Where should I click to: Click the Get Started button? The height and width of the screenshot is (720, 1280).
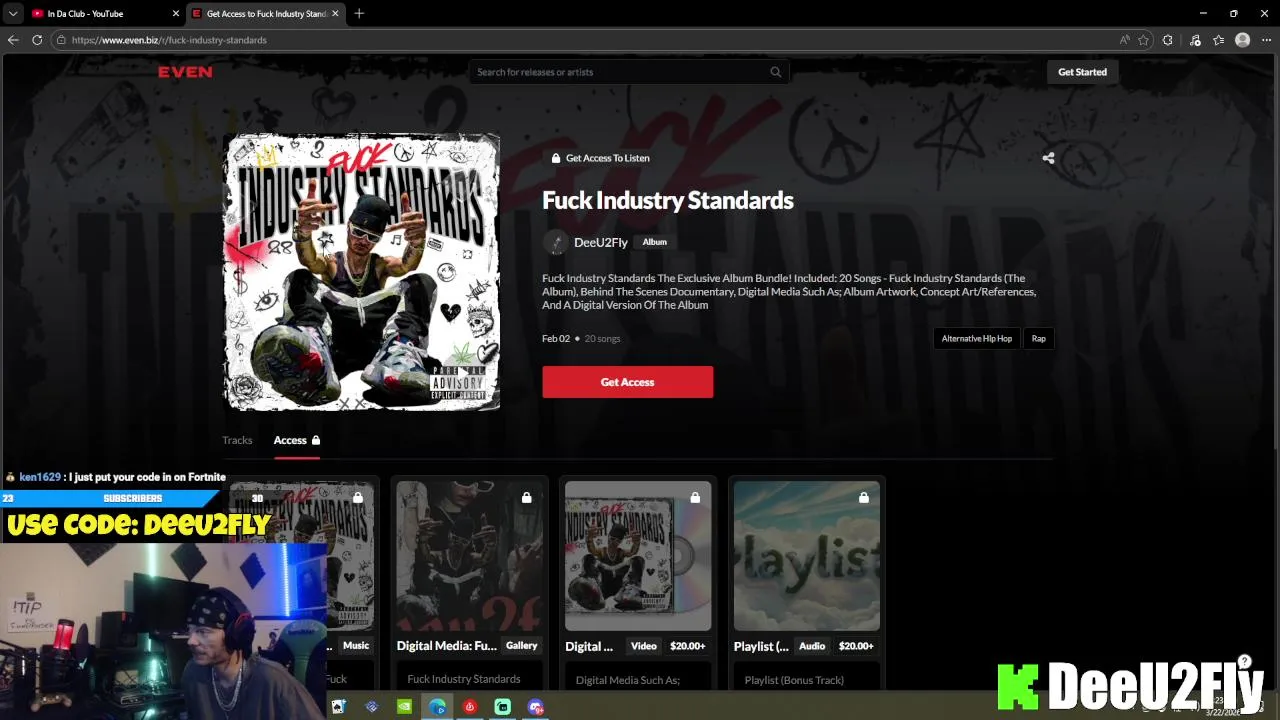(x=1082, y=72)
